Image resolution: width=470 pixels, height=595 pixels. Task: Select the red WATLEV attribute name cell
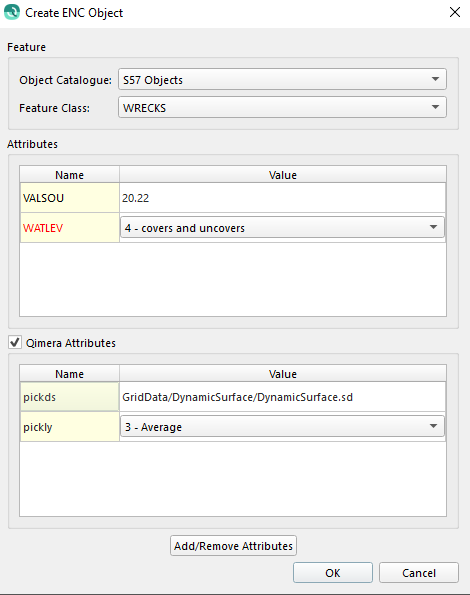point(70,228)
